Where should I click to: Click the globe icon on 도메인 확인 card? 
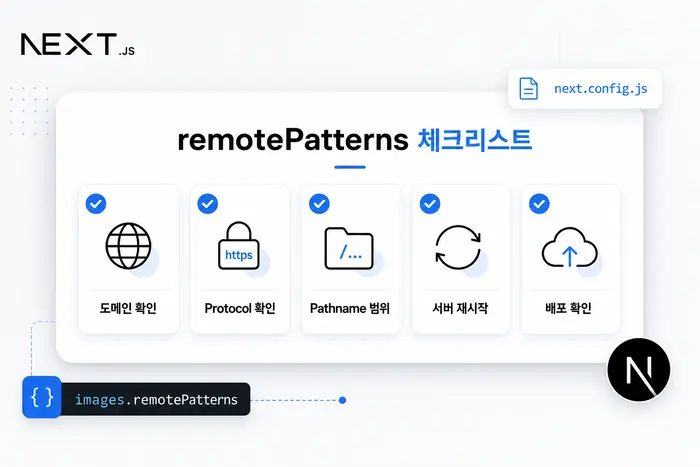tap(129, 246)
